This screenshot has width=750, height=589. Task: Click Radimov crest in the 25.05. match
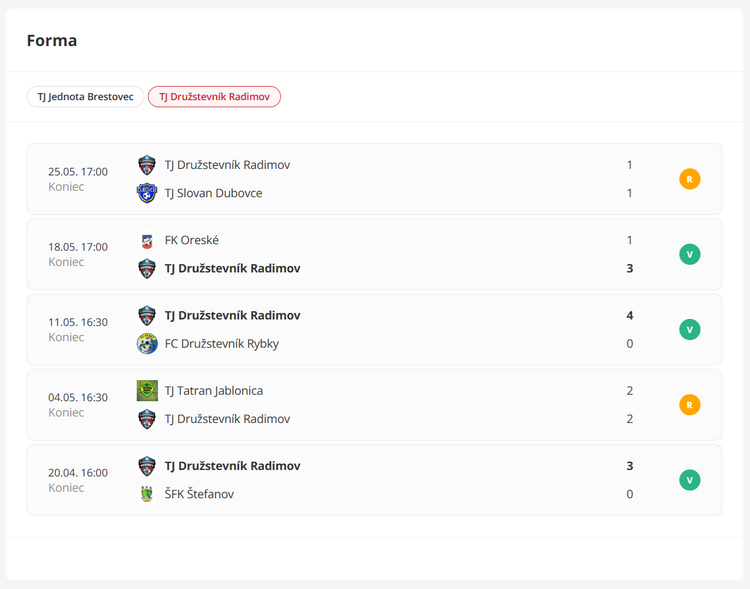click(x=147, y=165)
